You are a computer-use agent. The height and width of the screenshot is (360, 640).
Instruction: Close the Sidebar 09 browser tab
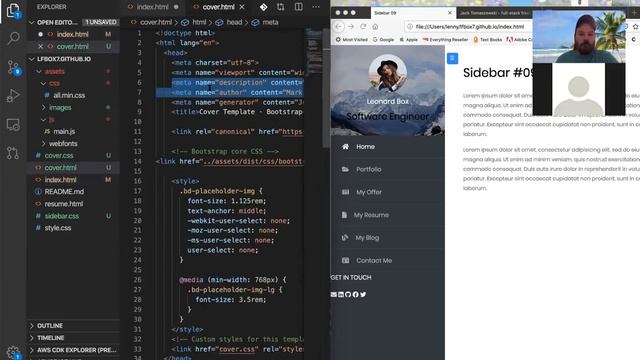(x=450, y=13)
